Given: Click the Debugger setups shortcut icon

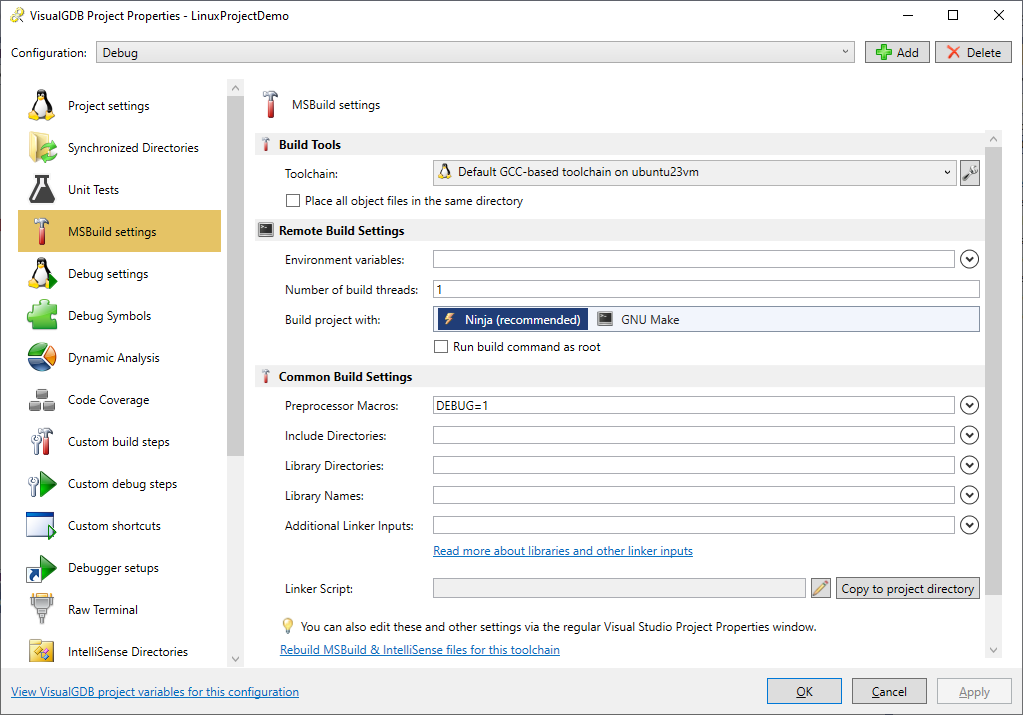Looking at the screenshot, I should (x=41, y=568).
